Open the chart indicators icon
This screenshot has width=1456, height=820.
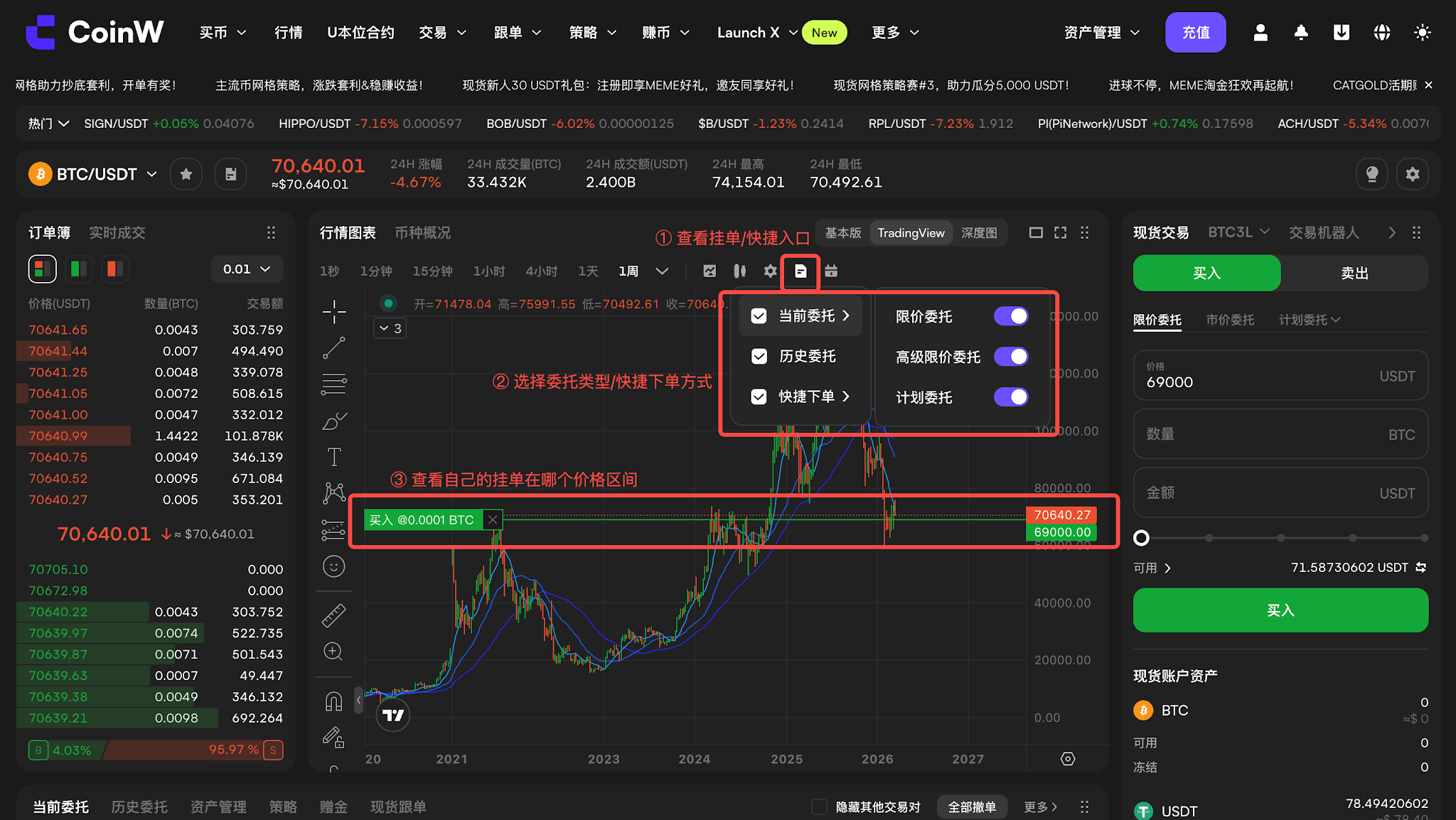(x=710, y=271)
